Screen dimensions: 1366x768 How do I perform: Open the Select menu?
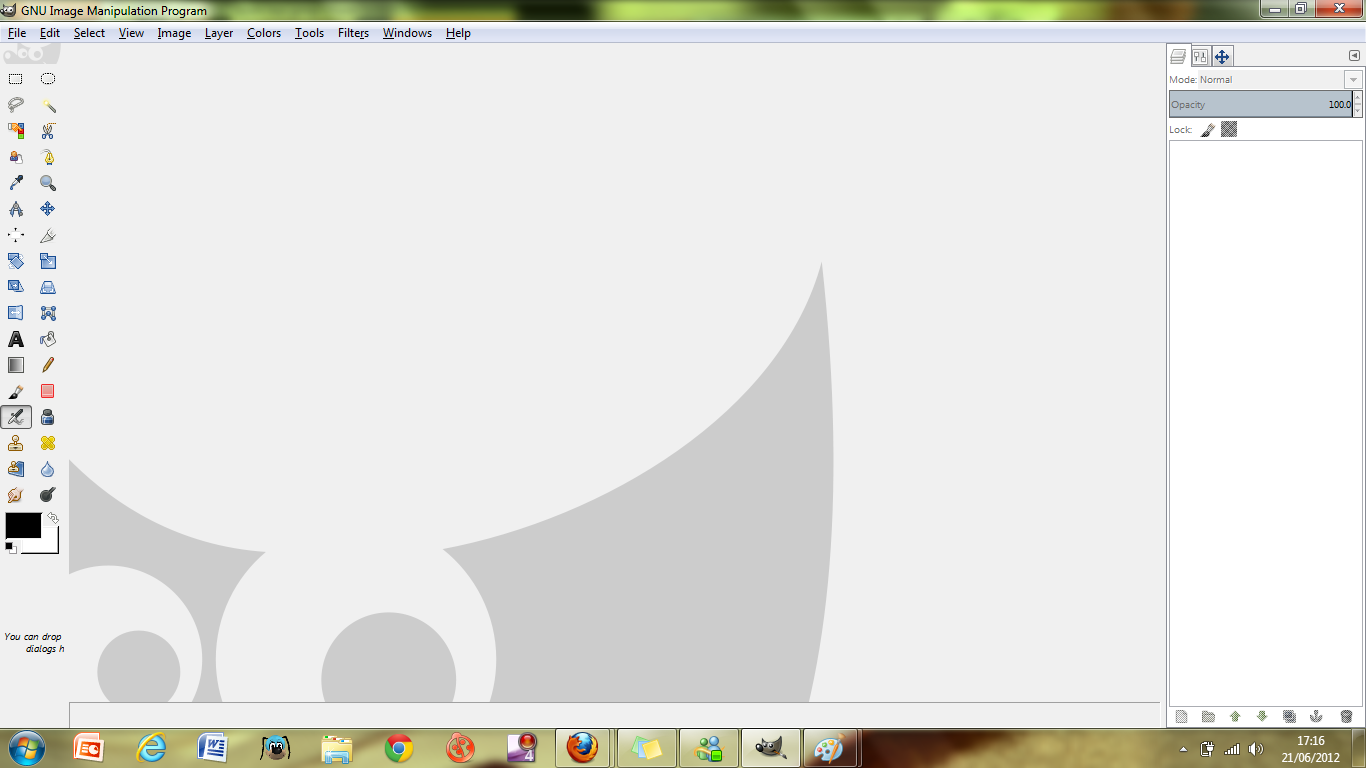click(x=89, y=33)
